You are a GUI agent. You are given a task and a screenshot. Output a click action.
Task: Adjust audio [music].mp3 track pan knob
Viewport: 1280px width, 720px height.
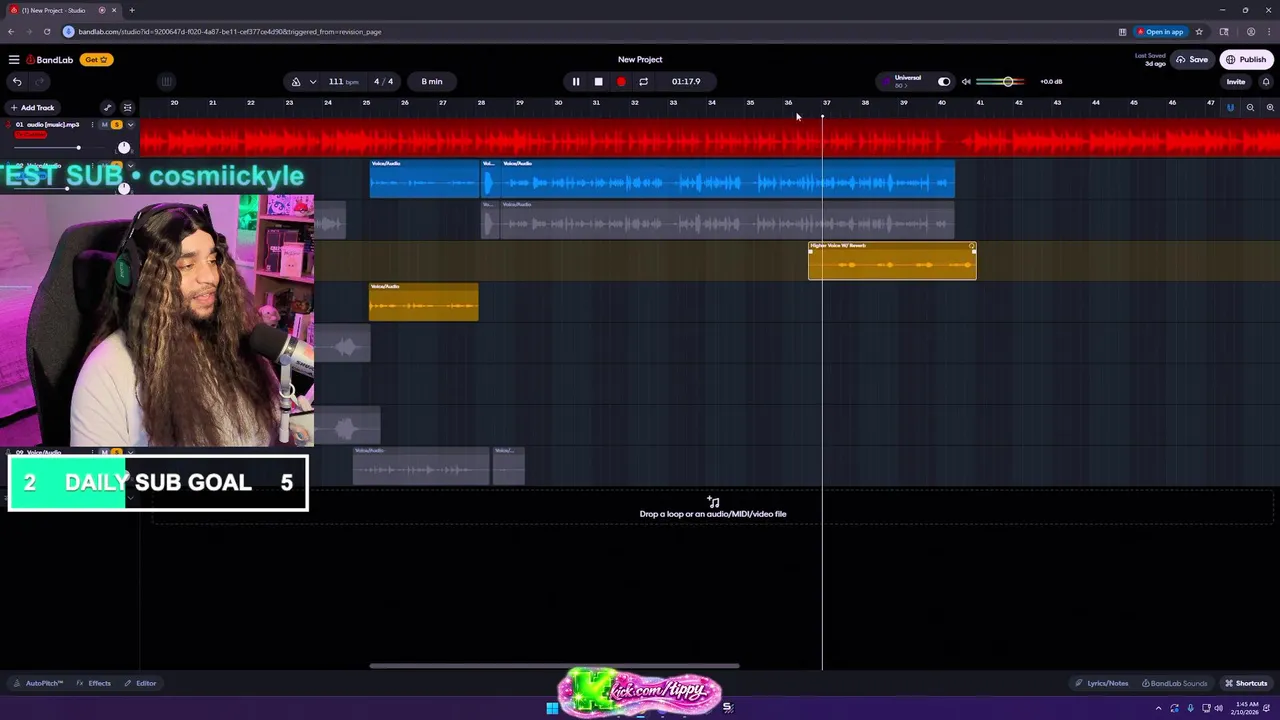(124, 148)
